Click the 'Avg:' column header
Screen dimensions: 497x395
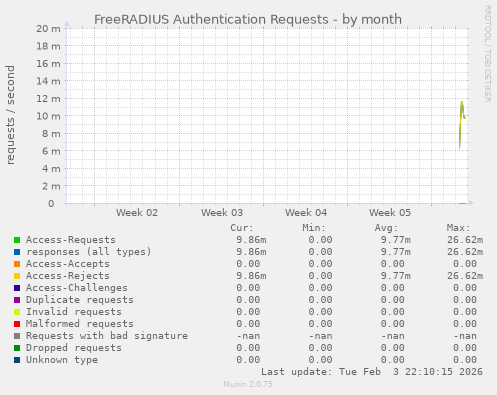pyautogui.click(x=386, y=228)
